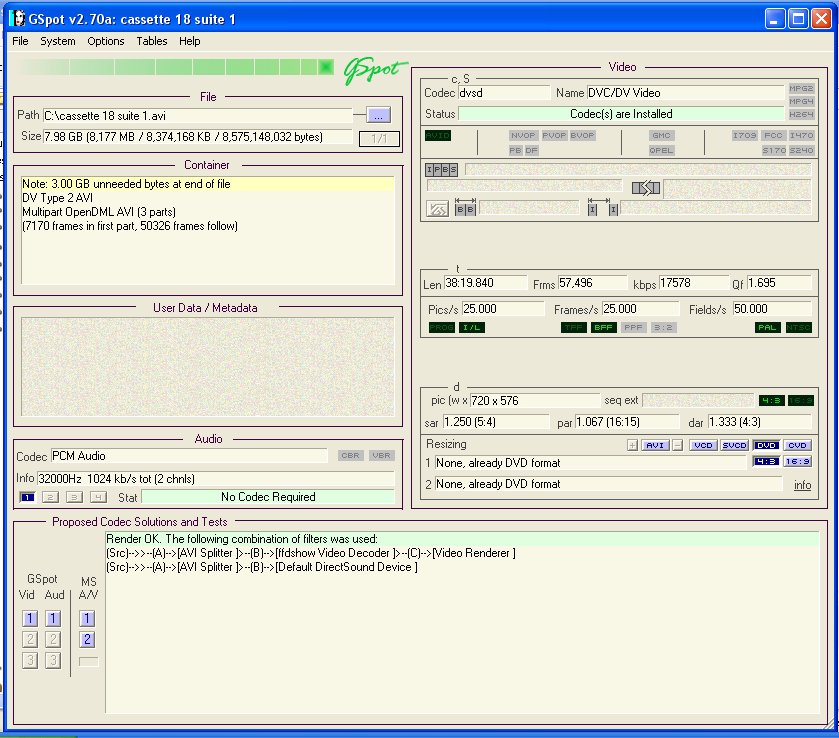The image size is (839, 738).
Task: Click the green progress bar at top
Action: coord(177,67)
